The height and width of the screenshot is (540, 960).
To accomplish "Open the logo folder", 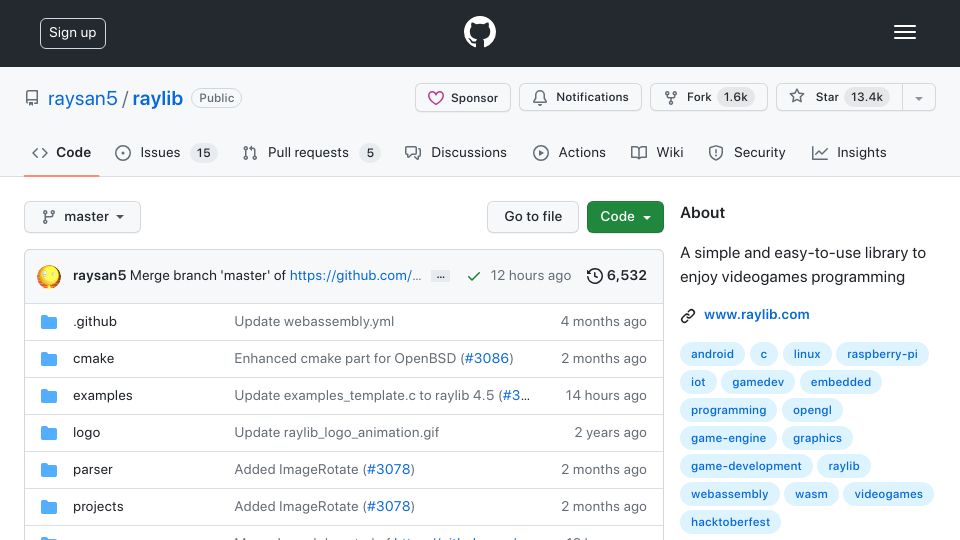I will [86, 433].
